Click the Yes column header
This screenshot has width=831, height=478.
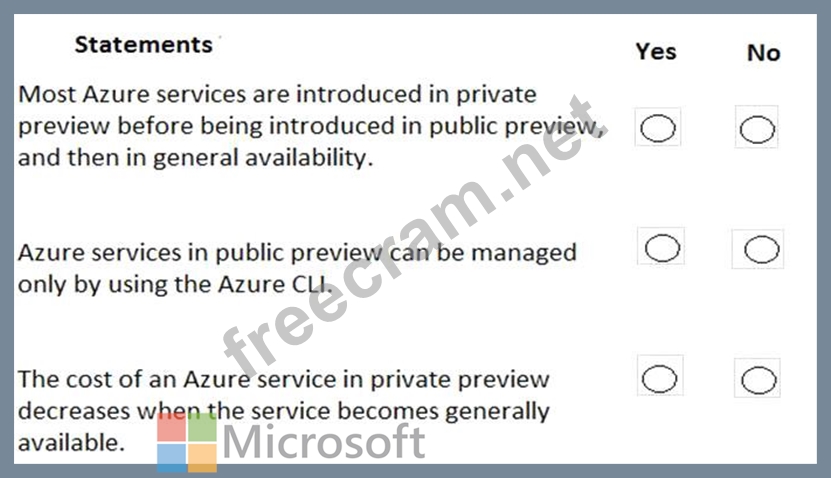click(x=656, y=52)
